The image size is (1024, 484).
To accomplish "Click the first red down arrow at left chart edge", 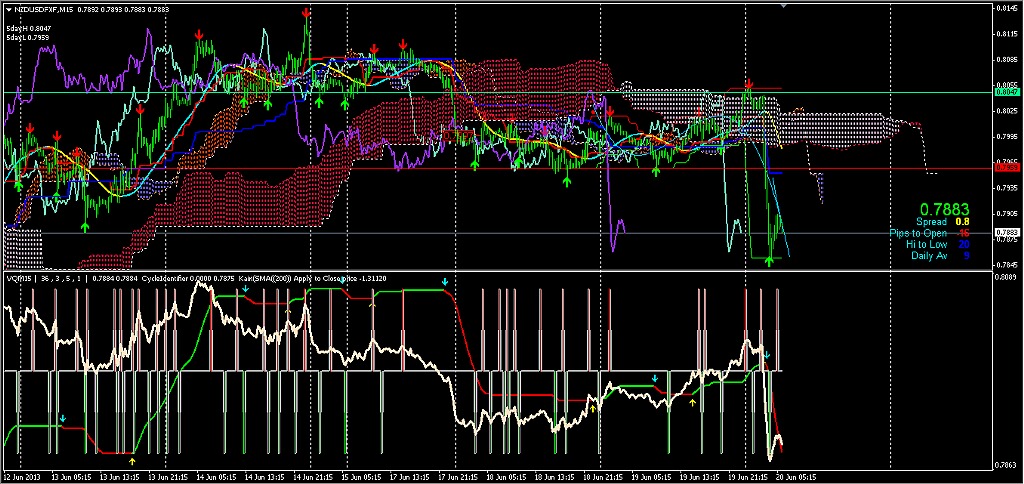I will [x=31, y=128].
